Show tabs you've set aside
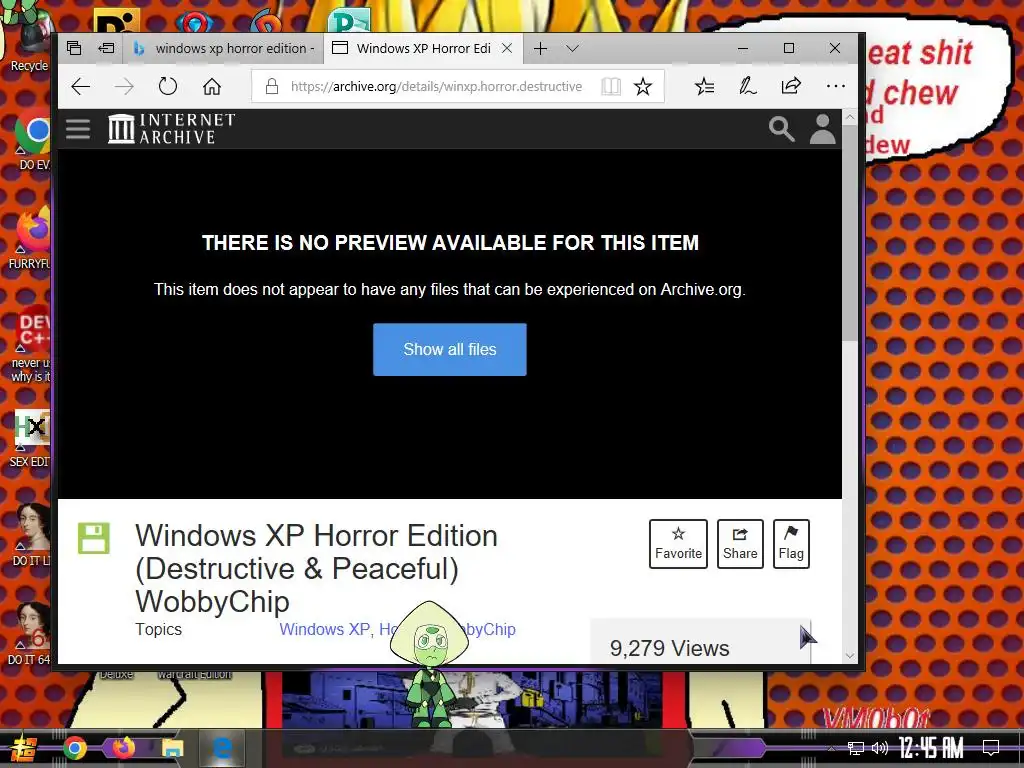The height and width of the screenshot is (768, 1024). tap(74, 48)
